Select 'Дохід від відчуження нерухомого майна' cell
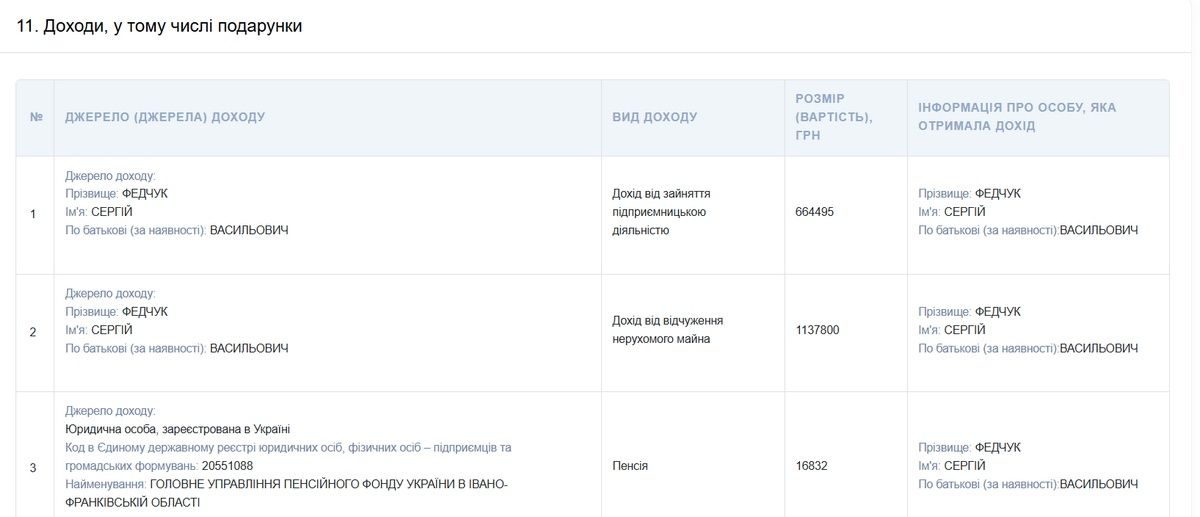 coord(667,330)
